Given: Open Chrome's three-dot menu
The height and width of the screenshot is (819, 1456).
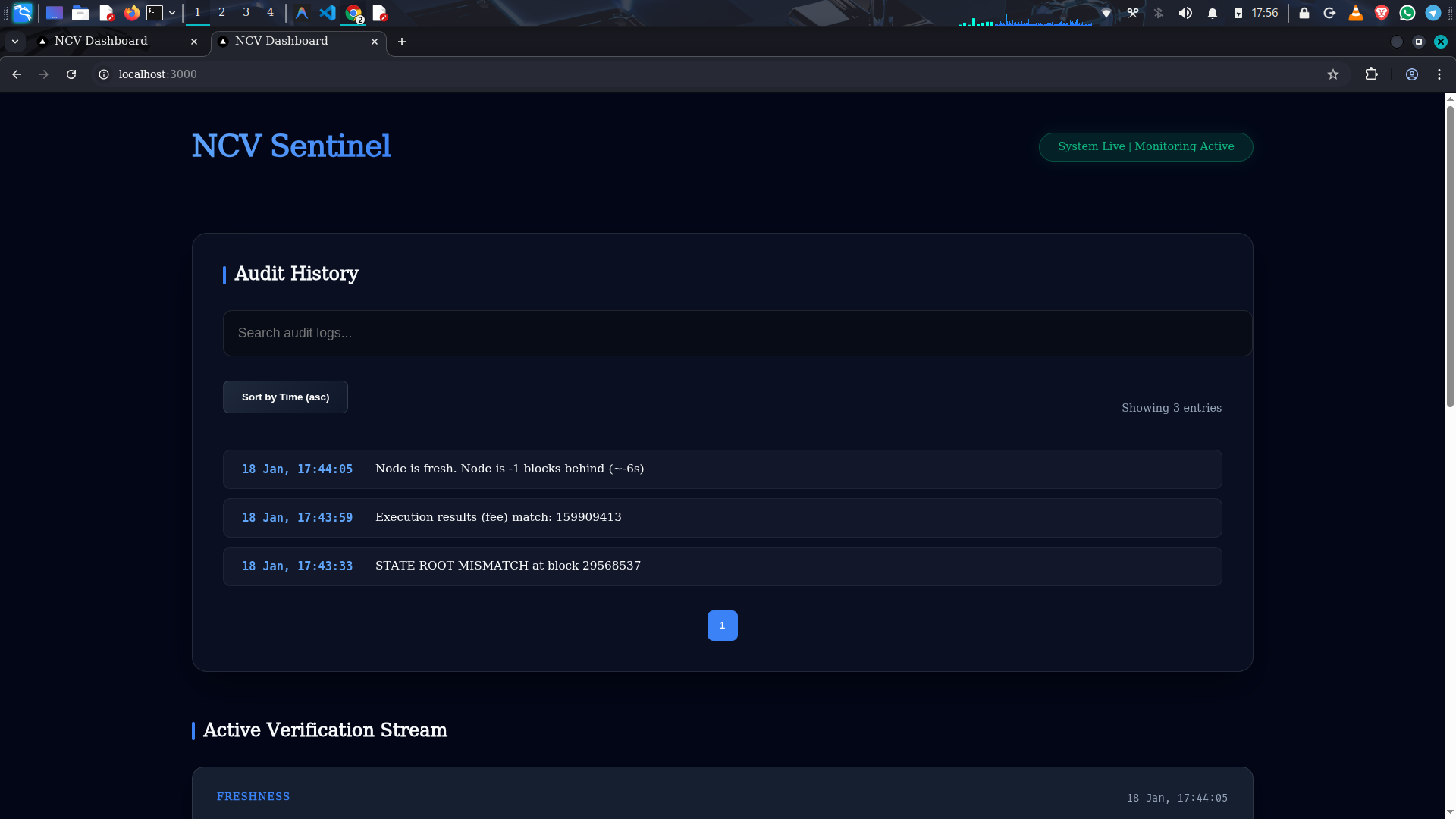Looking at the screenshot, I should 1439,74.
